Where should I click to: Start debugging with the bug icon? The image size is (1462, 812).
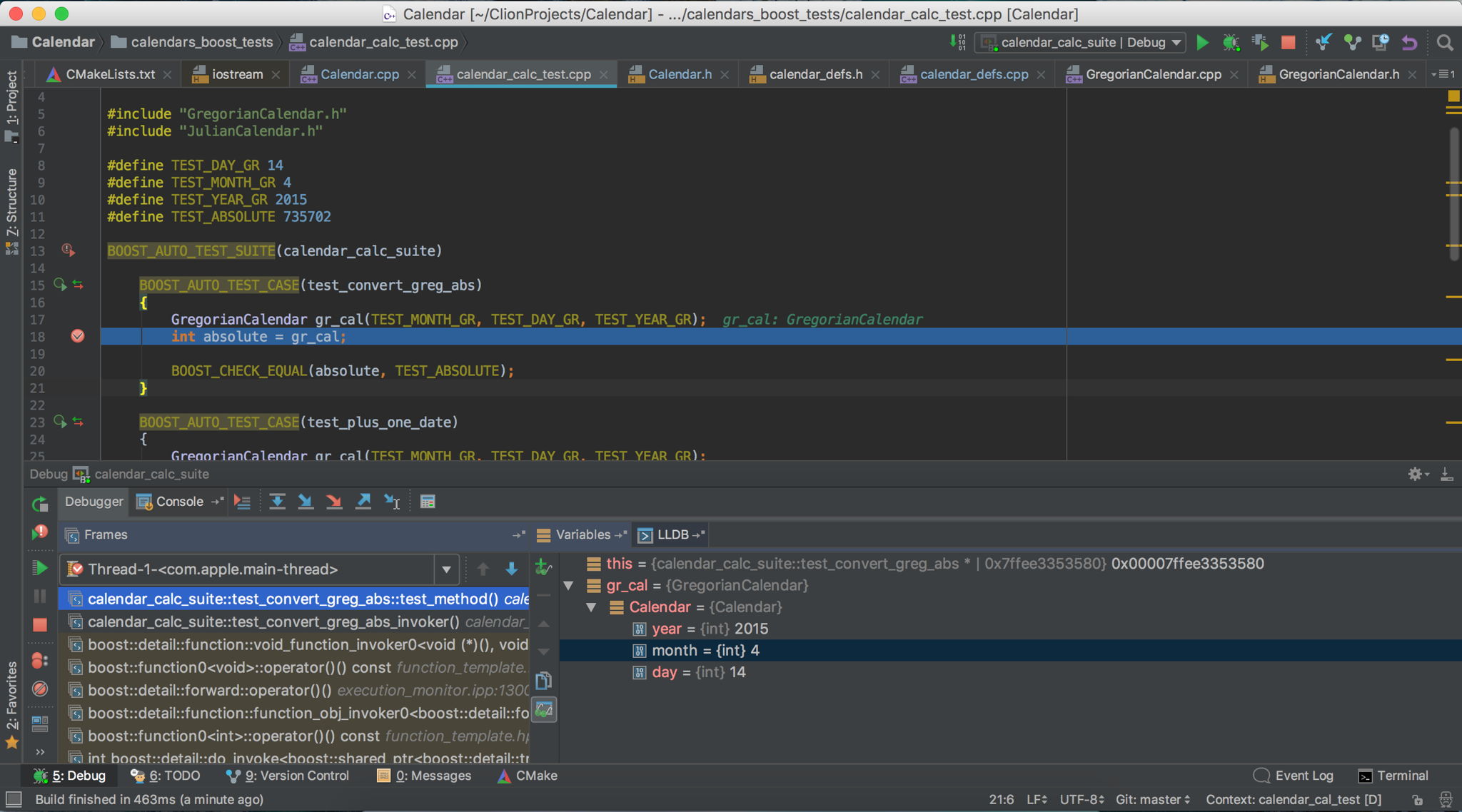1231,43
